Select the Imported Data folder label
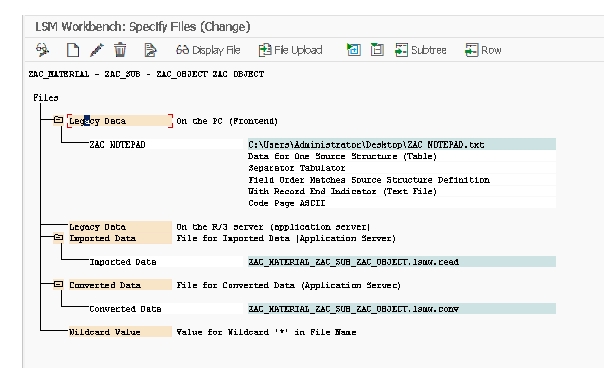The image size is (604, 368). click(x=120, y=239)
